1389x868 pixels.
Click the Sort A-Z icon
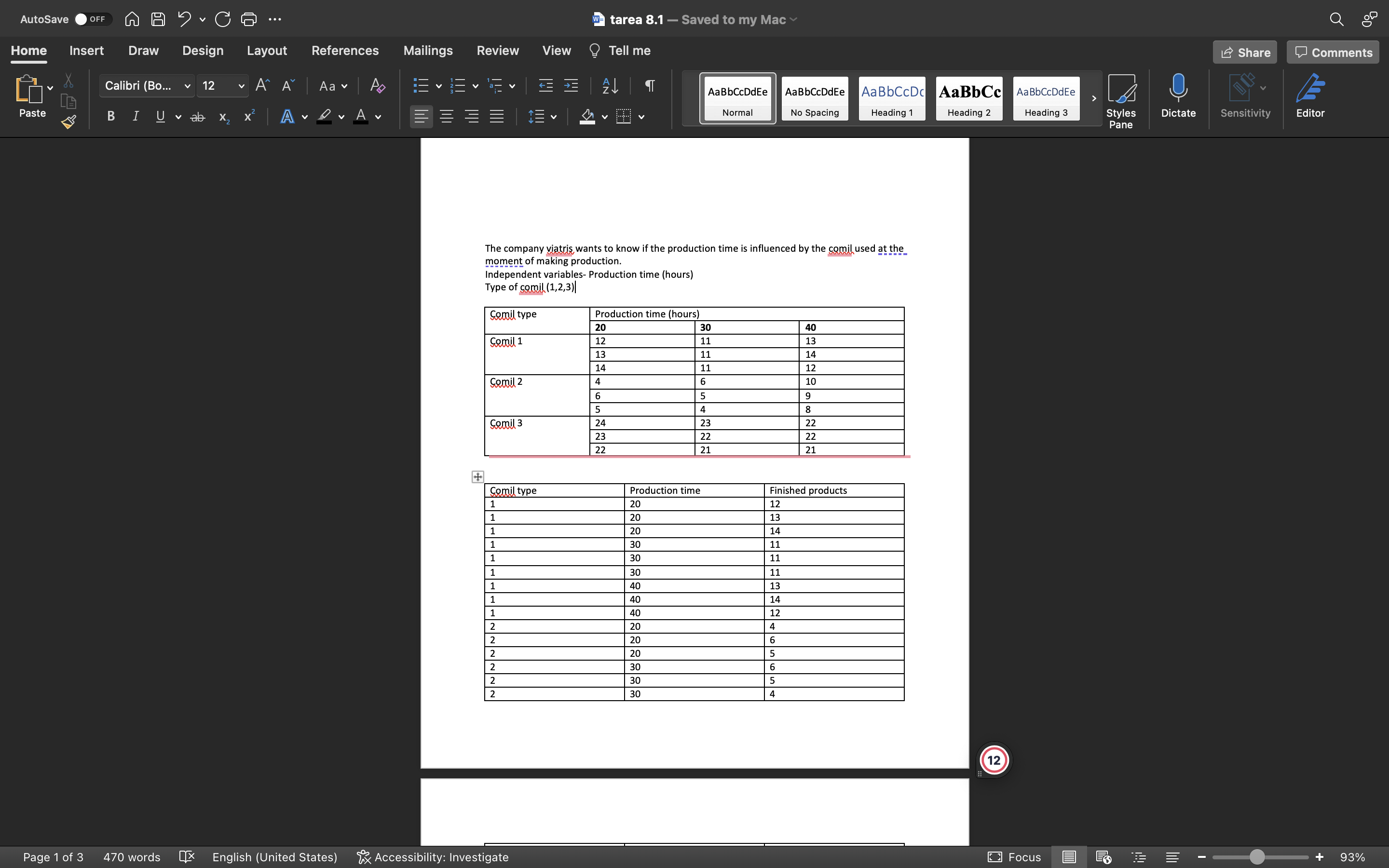[x=610, y=86]
